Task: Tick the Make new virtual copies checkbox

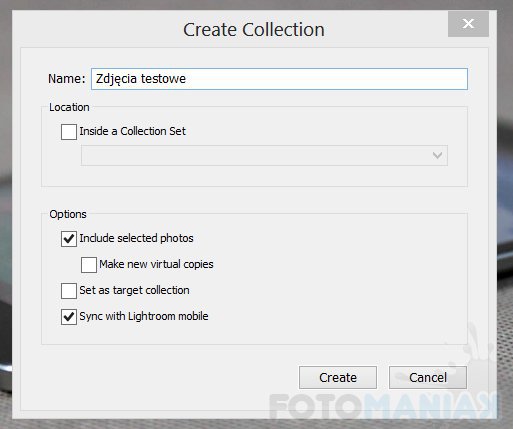Action: 89,265
